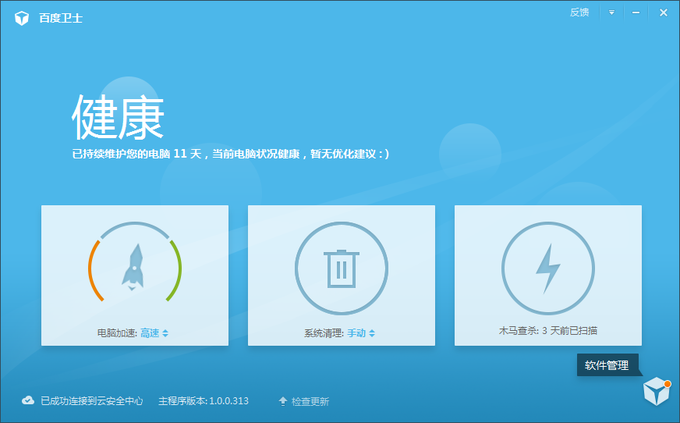Click the rocket icon for 电脑加速

point(135,267)
